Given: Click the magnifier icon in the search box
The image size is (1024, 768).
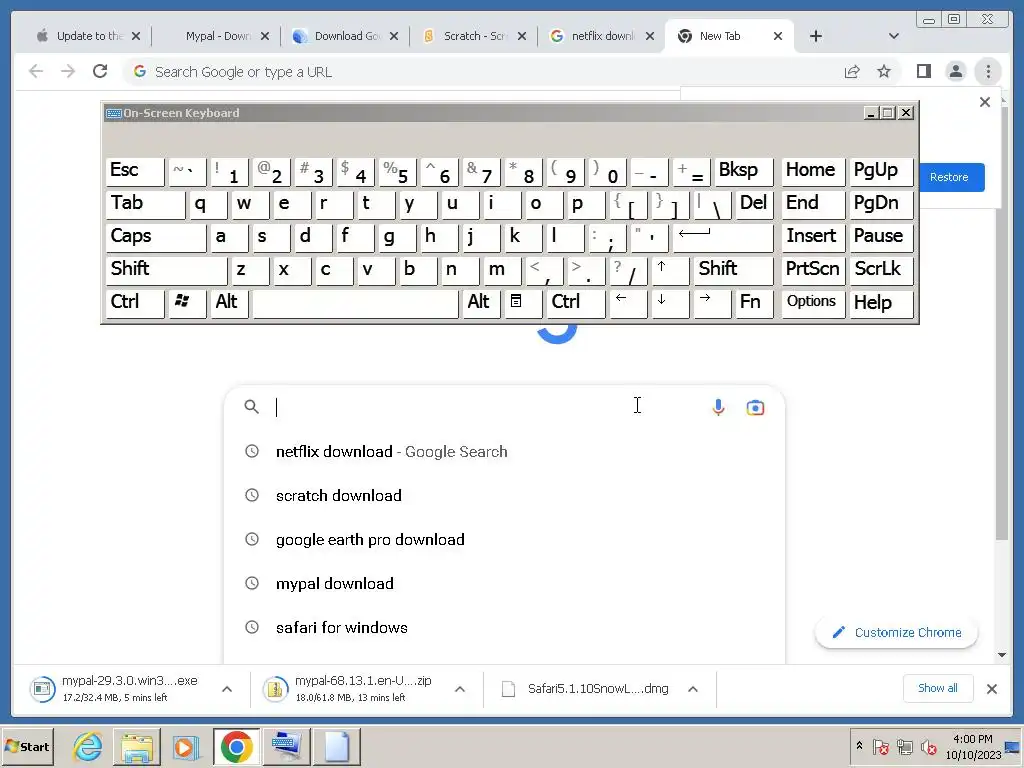Looking at the screenshot, I should click(251, 407).
